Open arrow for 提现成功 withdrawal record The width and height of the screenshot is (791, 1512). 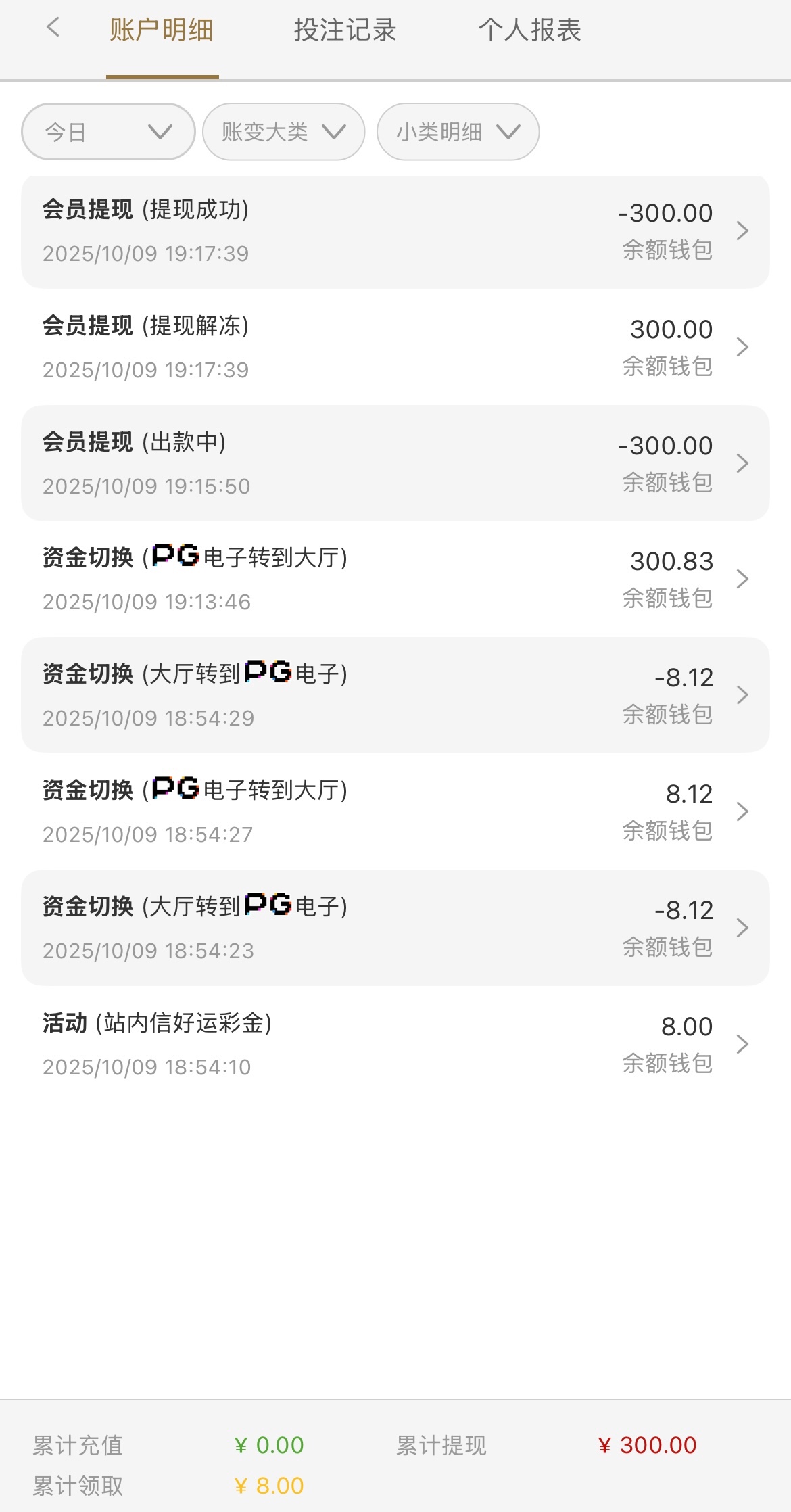742,231
